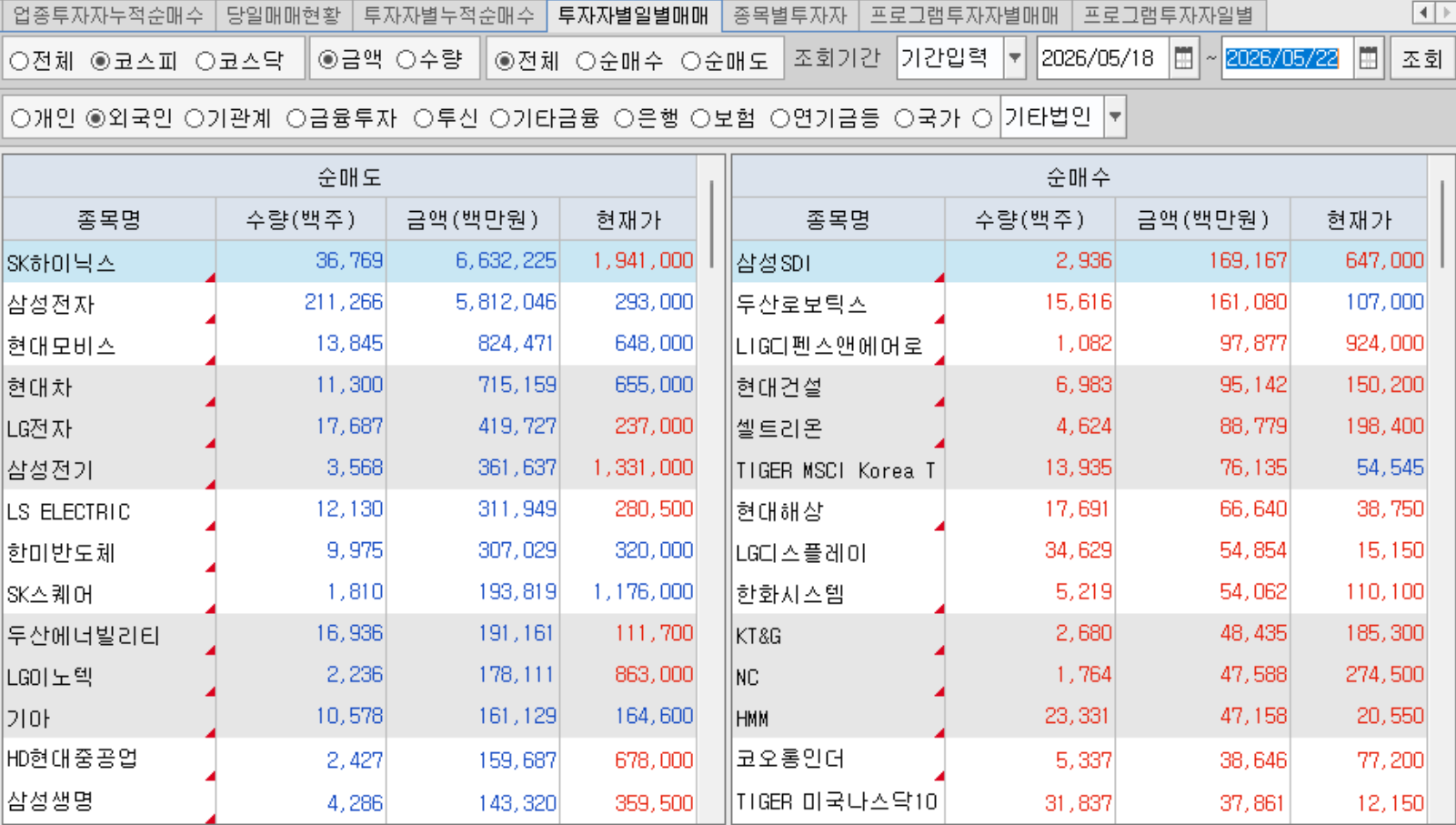This screenshot has height=825, width=1456.
Task: Select 삼성전기 in the sell list
Action: coord(350,469)
